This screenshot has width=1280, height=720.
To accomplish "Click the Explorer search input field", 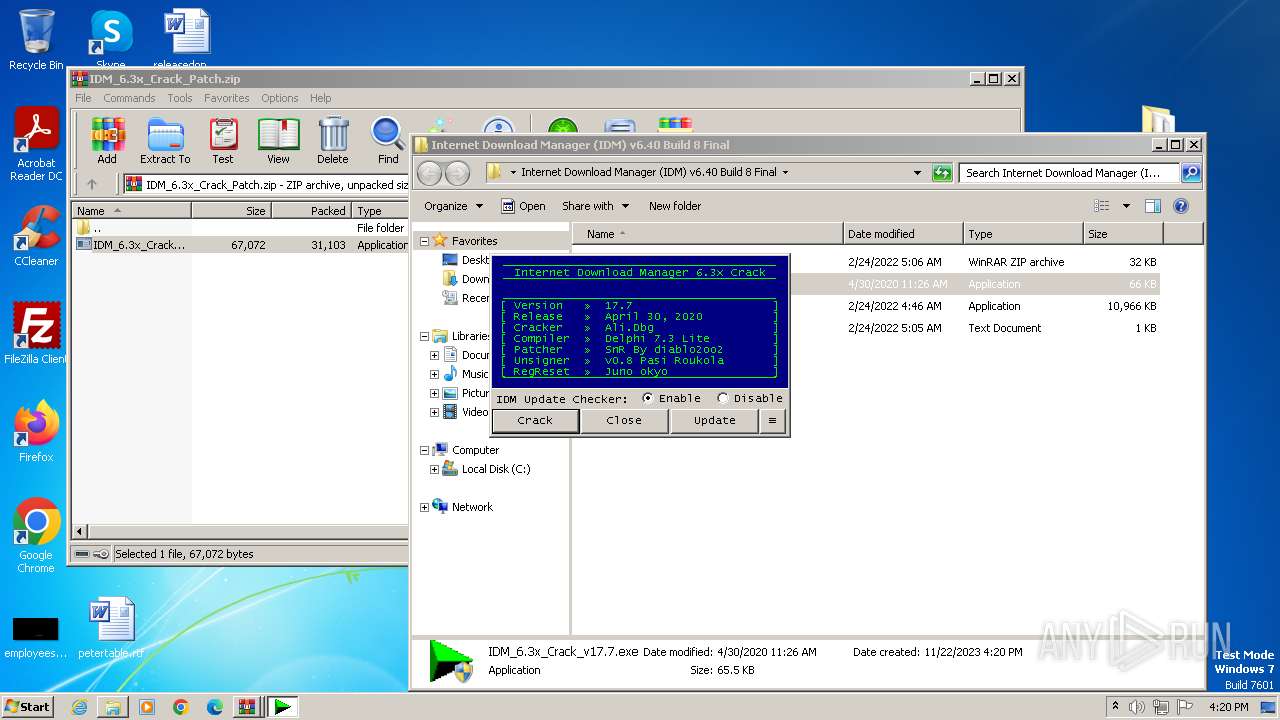I will (1068, 172).
